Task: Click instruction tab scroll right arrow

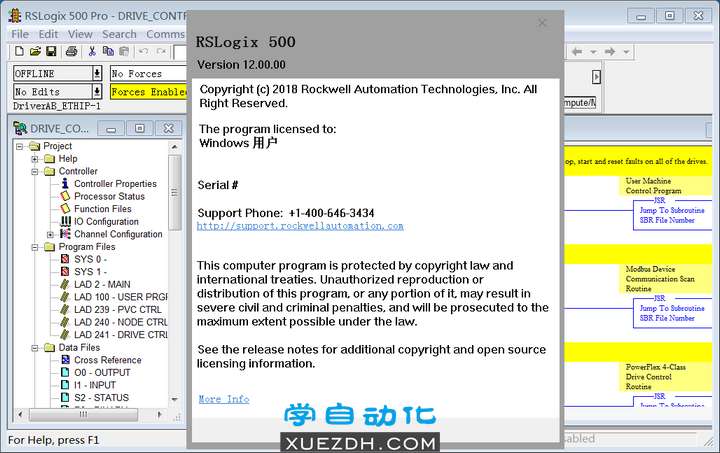Action: [596, 77]
